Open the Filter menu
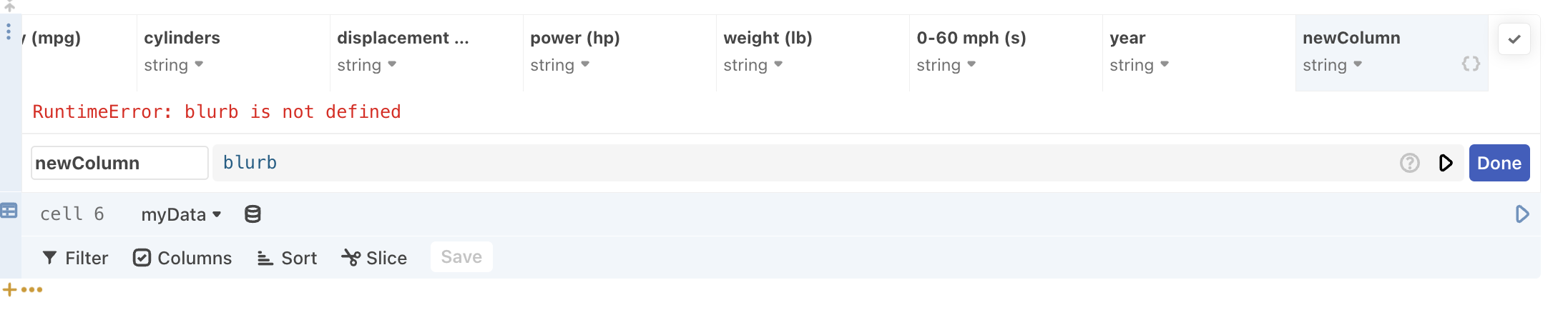Image resolution: width=1568 pixels, height=320 pixels. (75, 258)
